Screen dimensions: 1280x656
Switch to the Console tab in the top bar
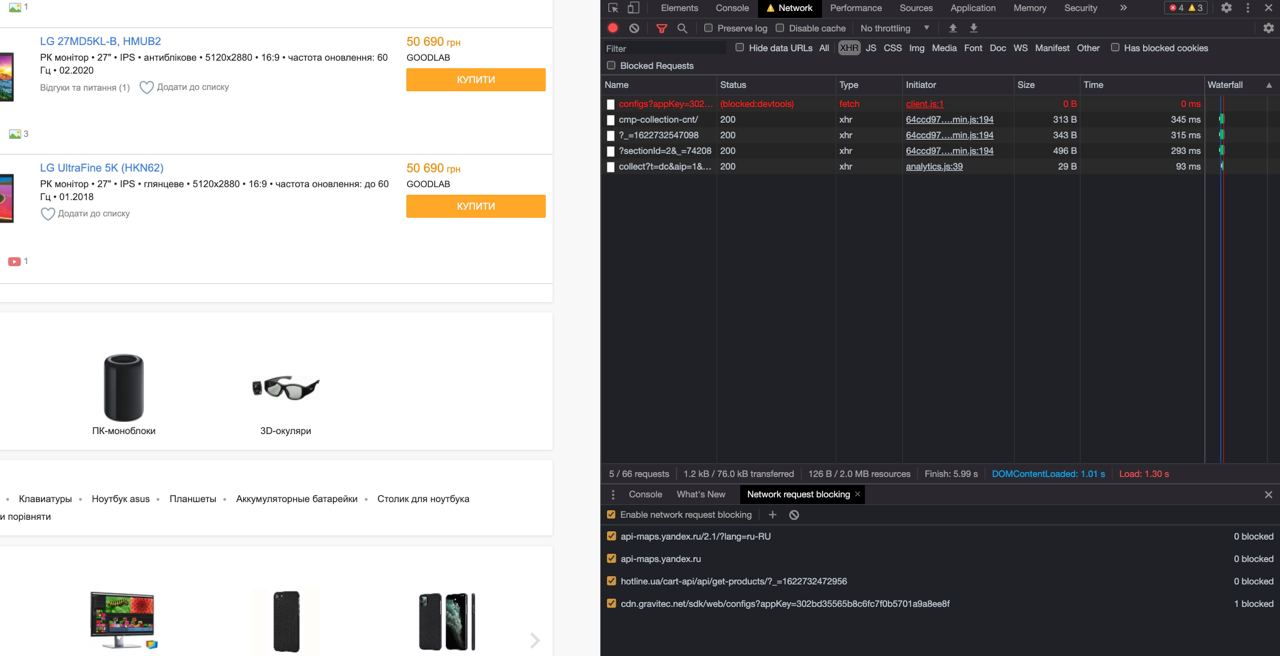click(732, 8)
